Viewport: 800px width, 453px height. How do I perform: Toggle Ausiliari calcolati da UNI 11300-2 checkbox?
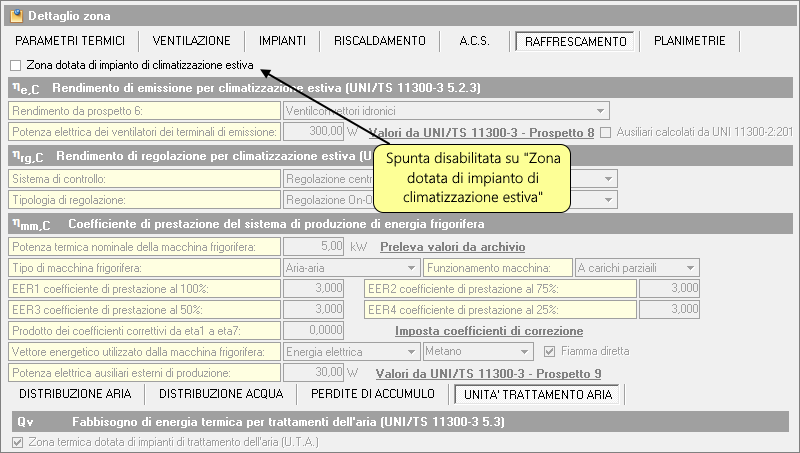coord(605,131)
